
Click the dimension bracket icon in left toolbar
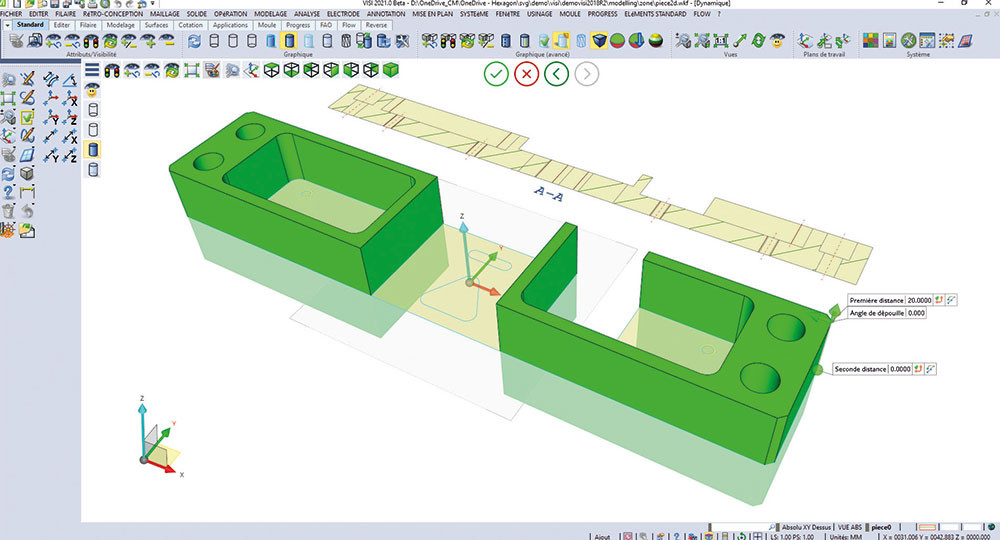pyautogui.click(x=27, y=192)
